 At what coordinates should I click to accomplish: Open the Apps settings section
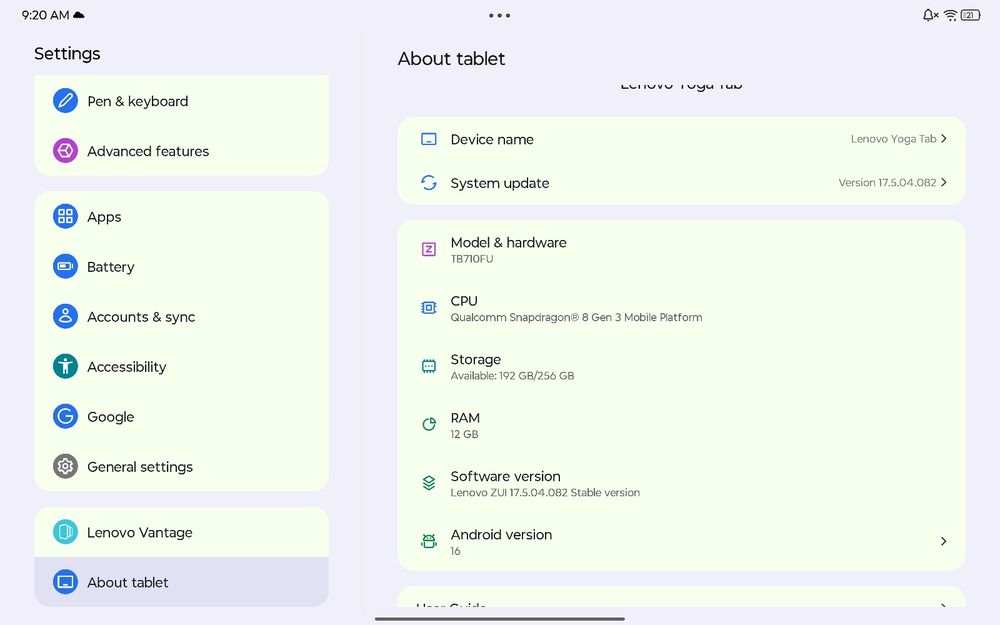click(182, 216)
